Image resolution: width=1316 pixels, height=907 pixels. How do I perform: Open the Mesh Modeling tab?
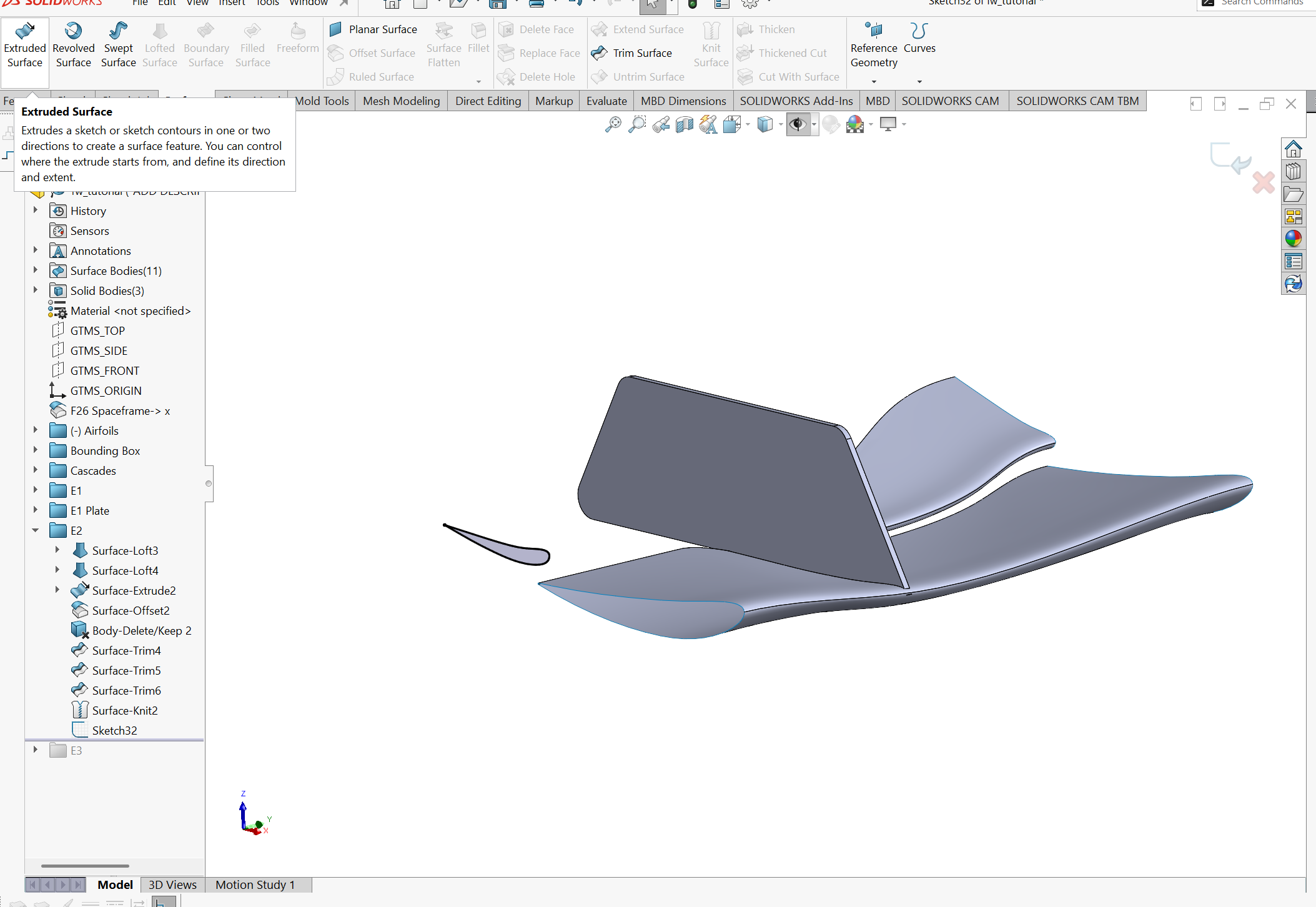tap(401, 101)
